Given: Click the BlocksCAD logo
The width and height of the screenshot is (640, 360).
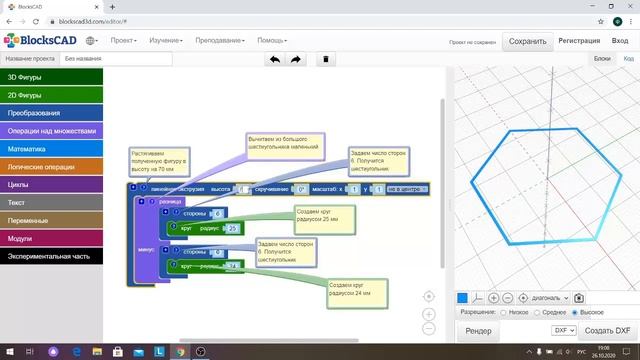Looking at the screenshot, I should [40, 40].
